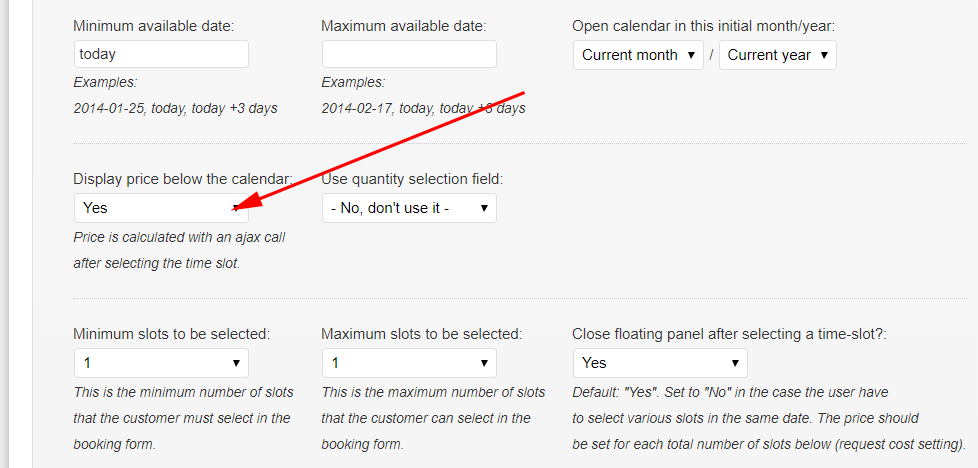
Task: Click the "Maximum slots to be selected:" label
Action: (422, 334)
